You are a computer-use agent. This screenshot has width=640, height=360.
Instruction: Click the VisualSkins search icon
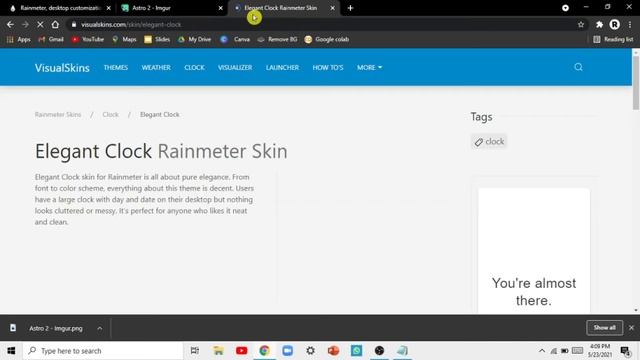(578, 67)
